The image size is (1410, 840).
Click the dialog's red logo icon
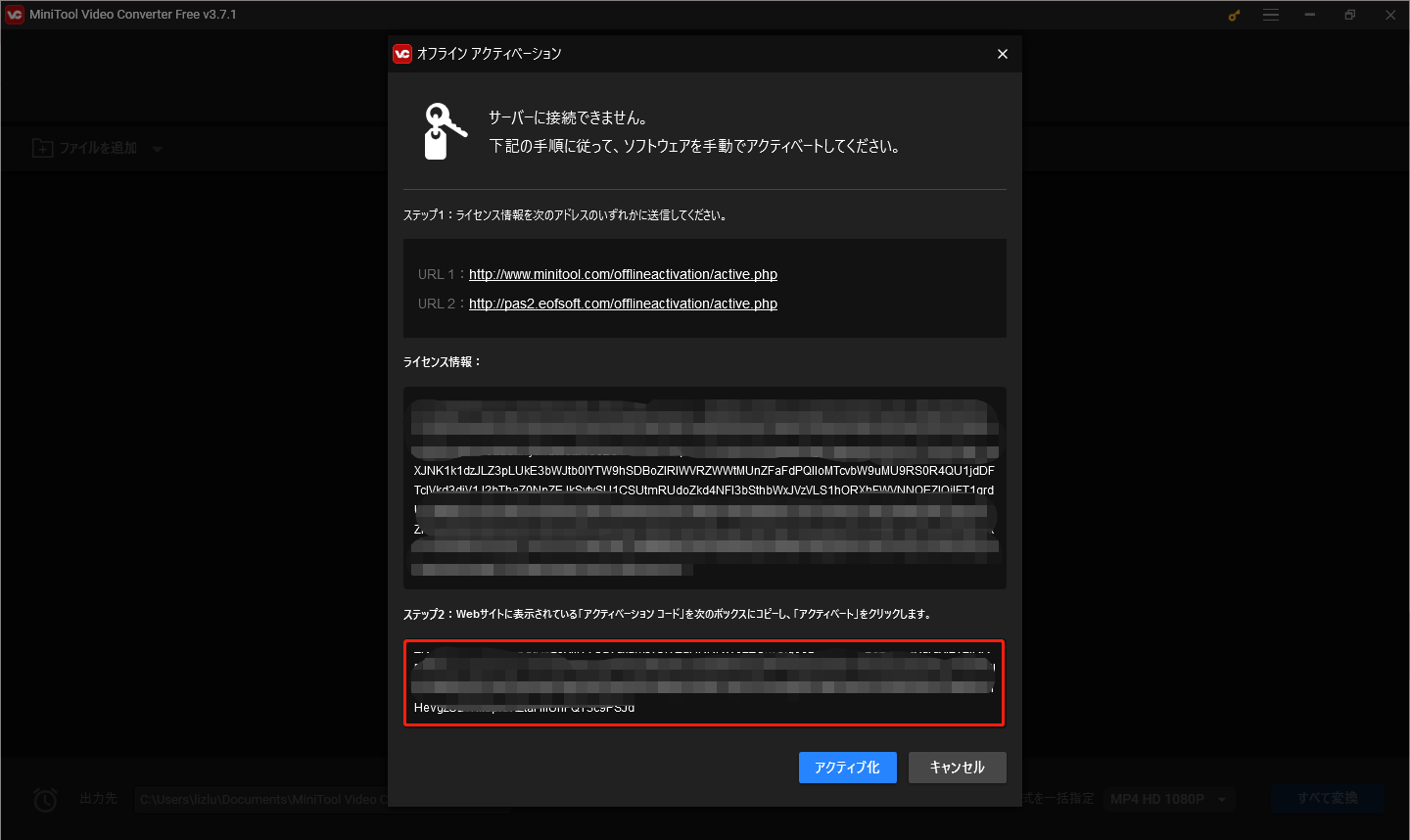(x=401, y=54)
